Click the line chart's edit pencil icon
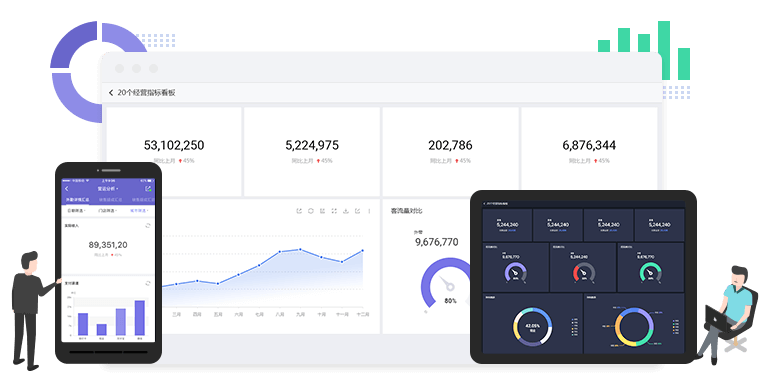This screenshot has height=383, width=769. pyautogui.click(x=358, y=211)
